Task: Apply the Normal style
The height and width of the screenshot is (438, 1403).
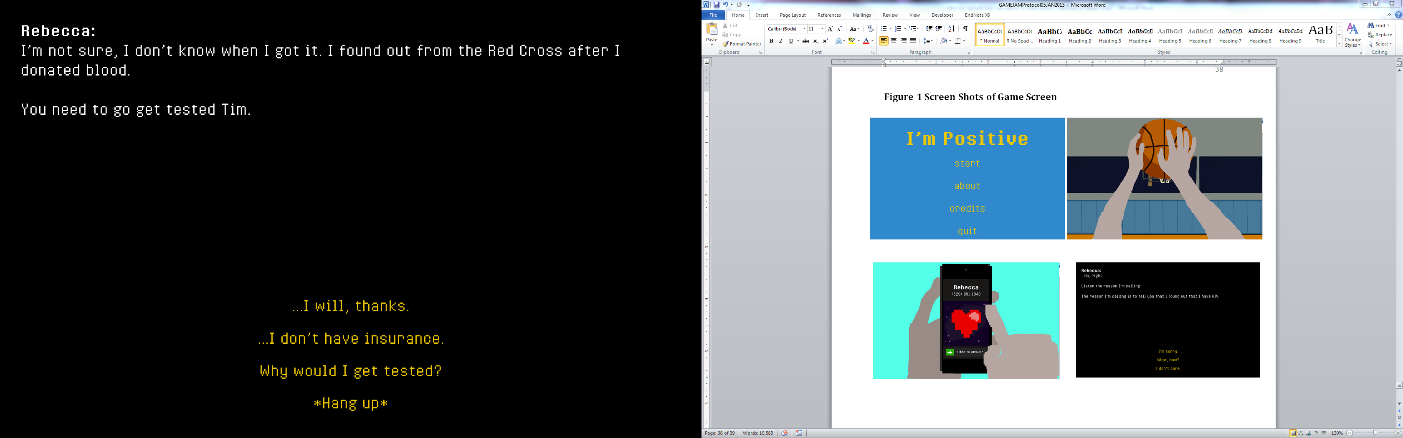Action: pyautogui.click(x=990, y=34)
